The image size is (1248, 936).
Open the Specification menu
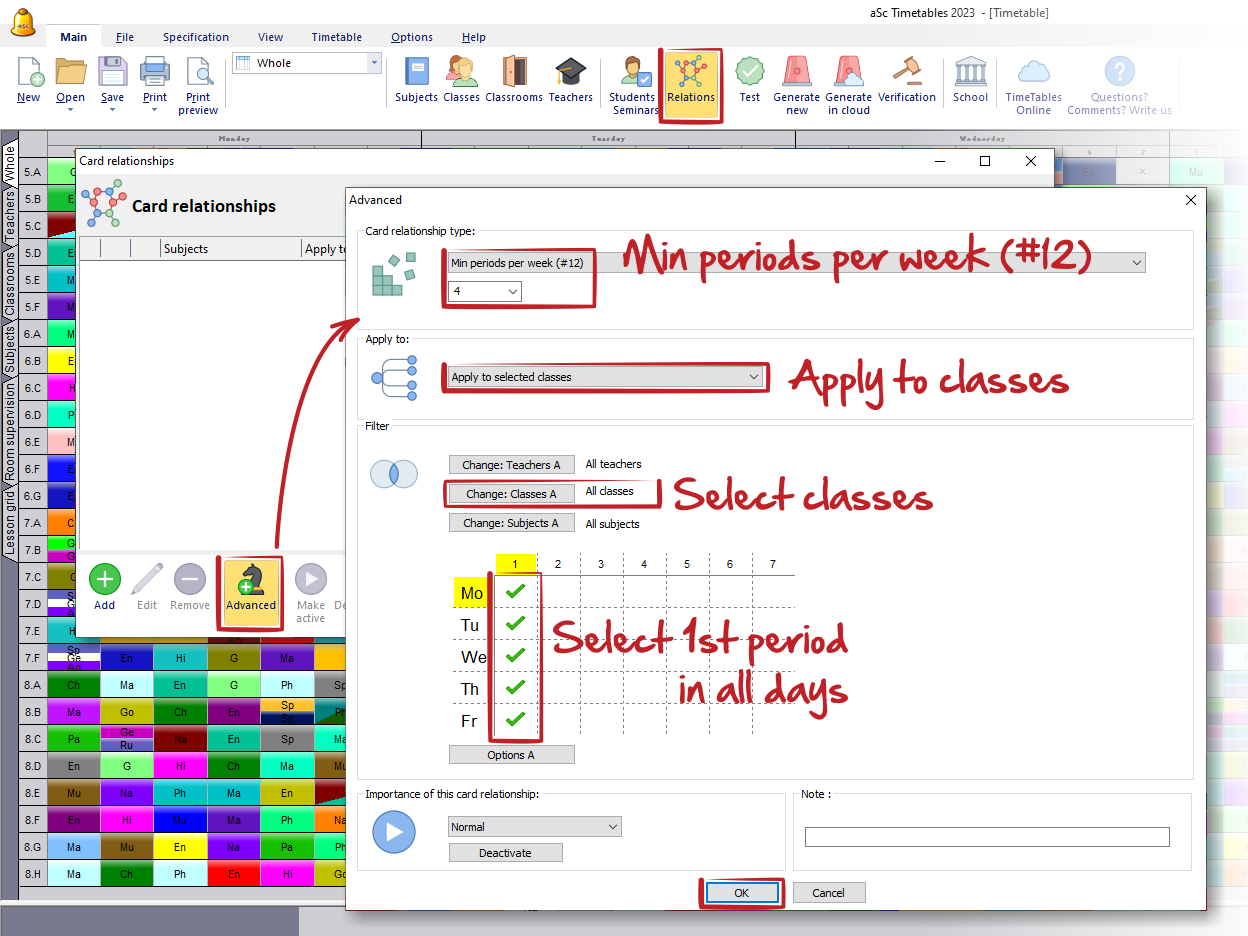click(196, 37)
